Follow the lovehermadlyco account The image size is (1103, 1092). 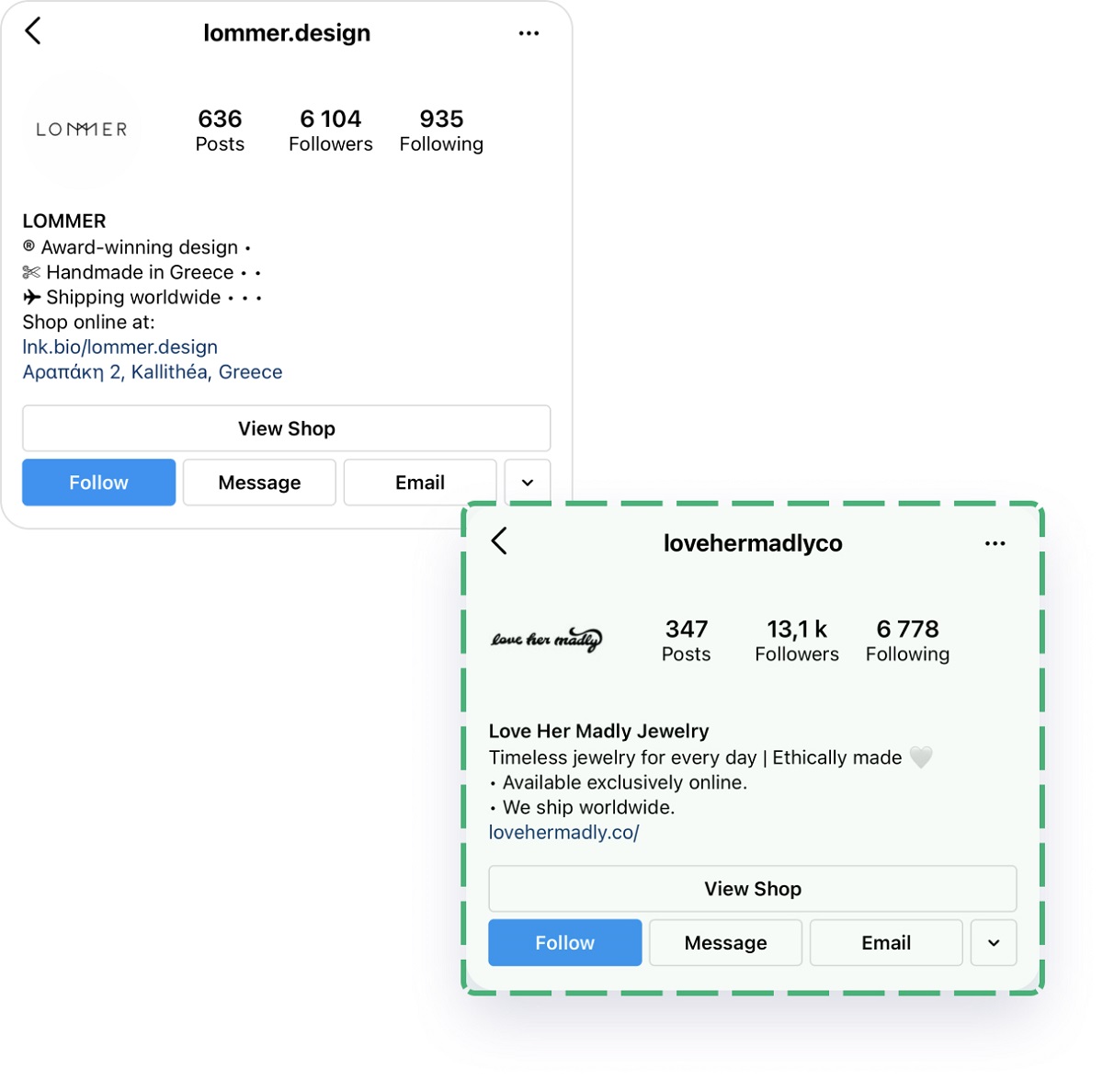tap(565, 943)
